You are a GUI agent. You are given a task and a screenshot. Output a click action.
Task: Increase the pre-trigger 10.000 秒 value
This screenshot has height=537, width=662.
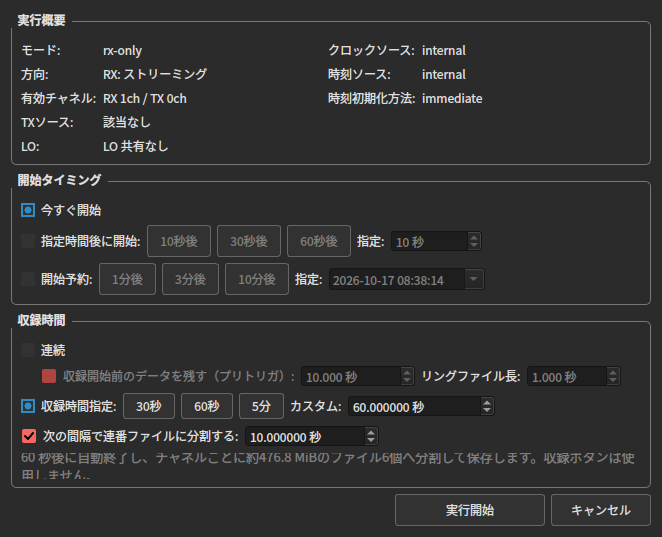[x=407, y=372]
